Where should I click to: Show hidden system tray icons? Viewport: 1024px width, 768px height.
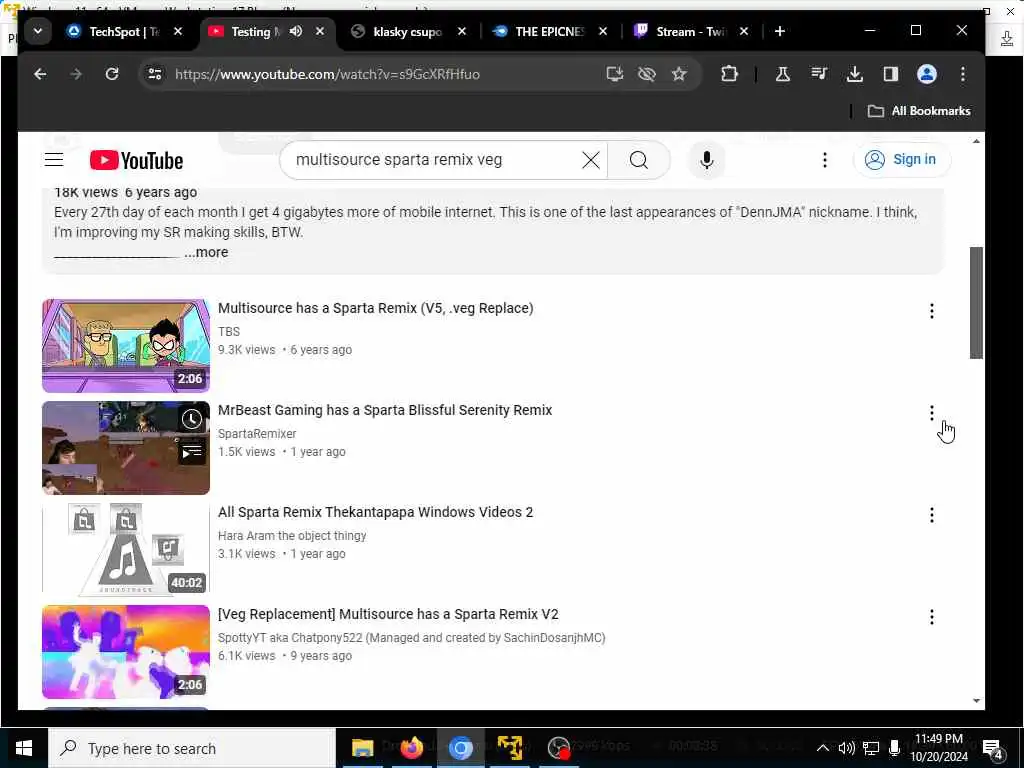coord(823,748)
